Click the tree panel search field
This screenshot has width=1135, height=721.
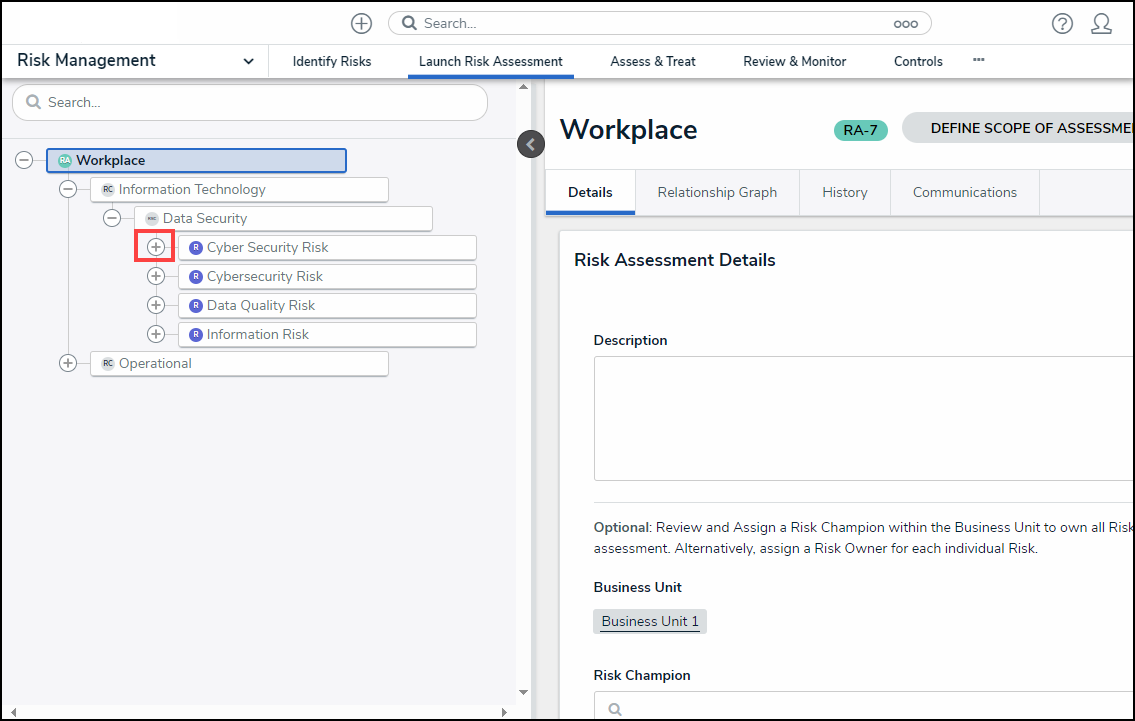click(x=250, y=102)
